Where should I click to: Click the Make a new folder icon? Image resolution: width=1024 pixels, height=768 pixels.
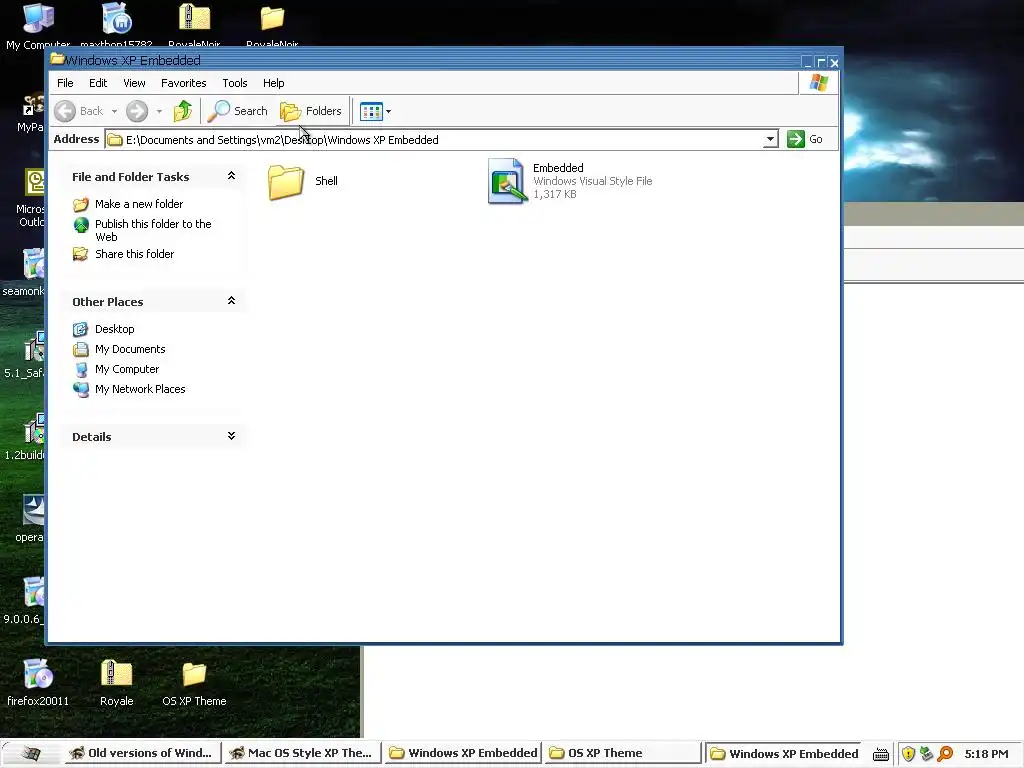[x=80, y=204]
